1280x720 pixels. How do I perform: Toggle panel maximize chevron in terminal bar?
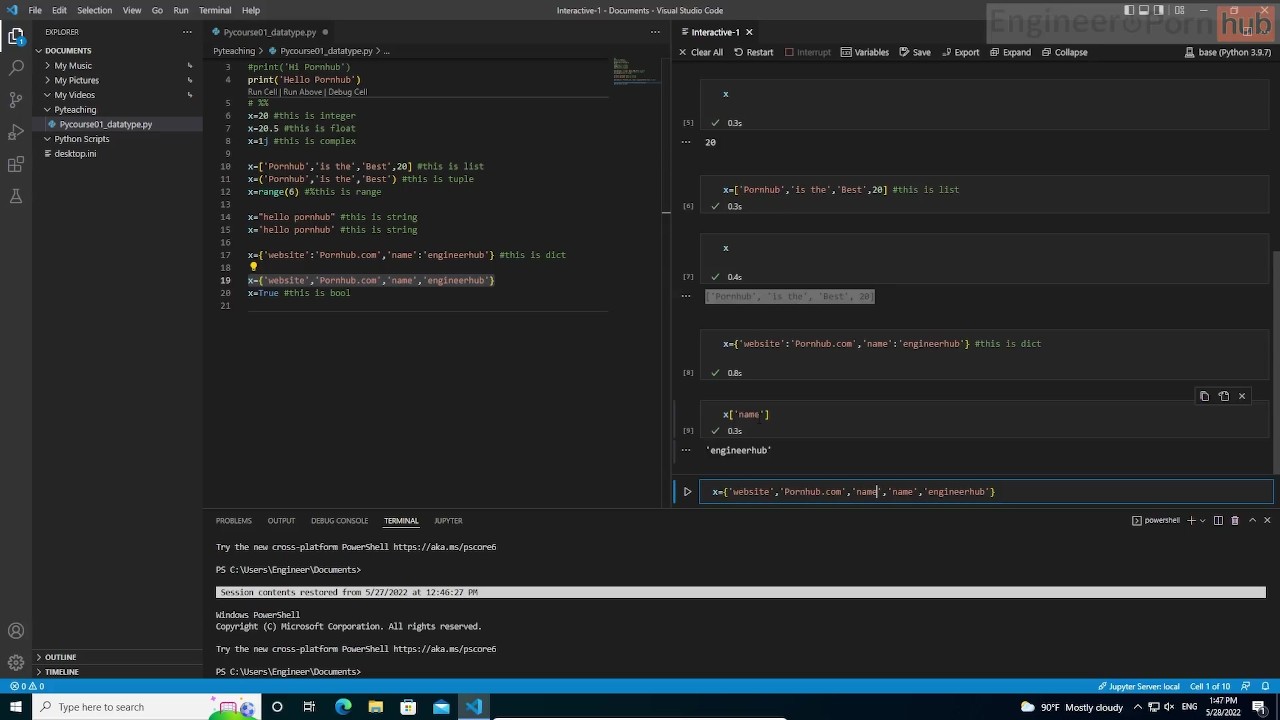point(1251,520)
